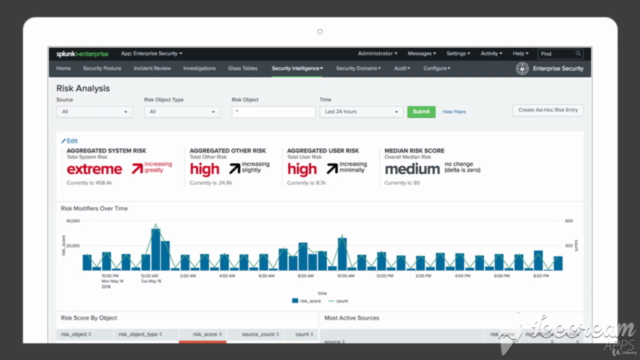Viewport: 640px width, 360px height.
Task: Click Risk Score By Object panel title
Action: [x=89, y=318]
